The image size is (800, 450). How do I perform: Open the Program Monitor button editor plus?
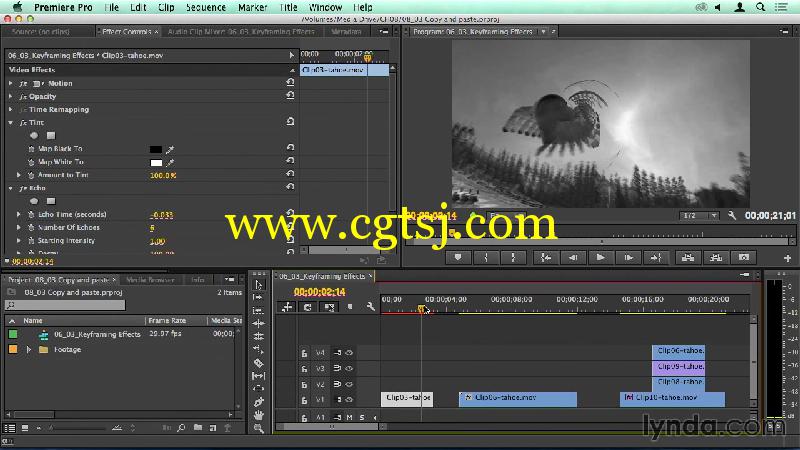(787, 258)
